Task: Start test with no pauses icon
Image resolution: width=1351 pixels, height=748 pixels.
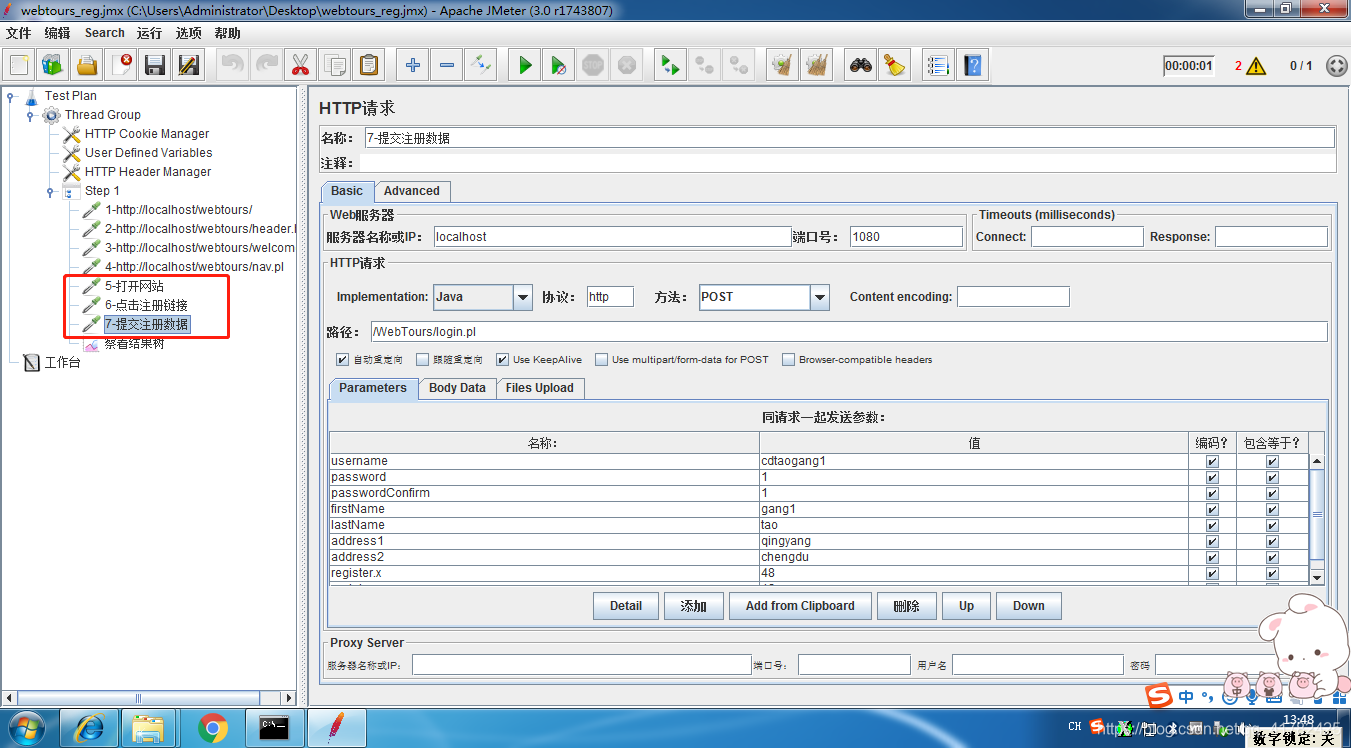Action: pos(559,66)
